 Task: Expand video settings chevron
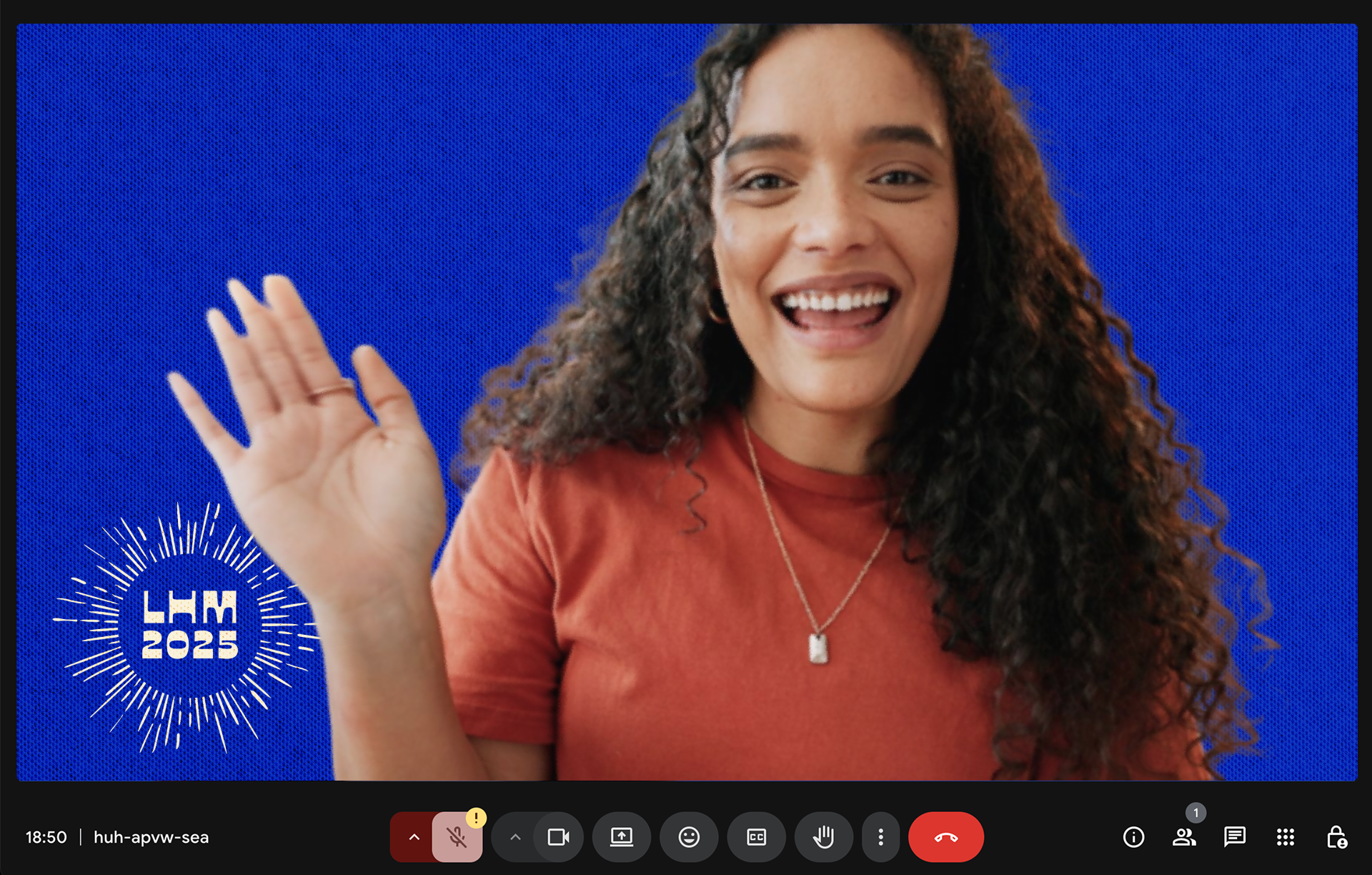point(515,837)
